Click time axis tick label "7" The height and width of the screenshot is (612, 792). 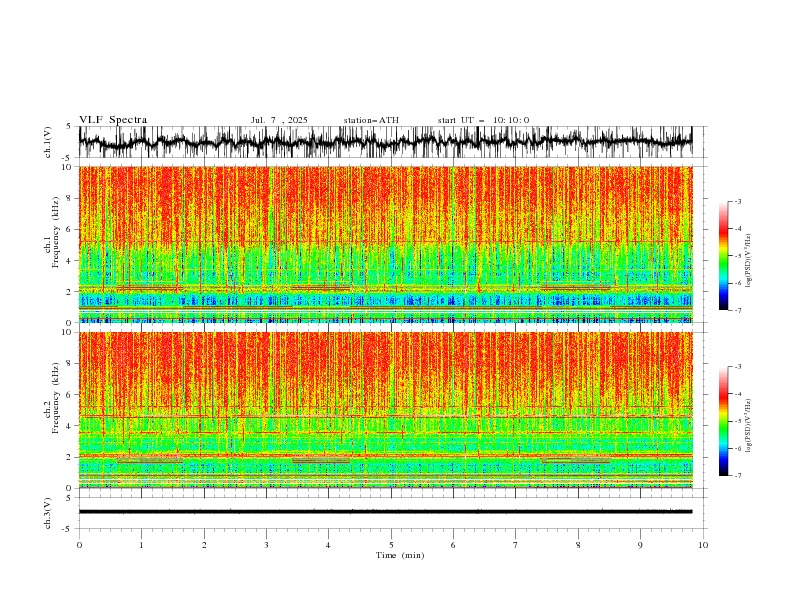[516, 545]
